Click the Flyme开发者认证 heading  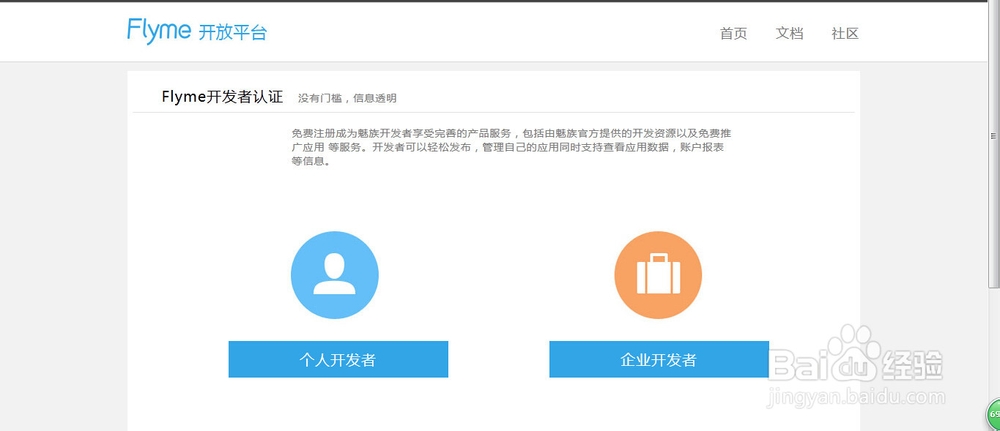click(222, 97)
